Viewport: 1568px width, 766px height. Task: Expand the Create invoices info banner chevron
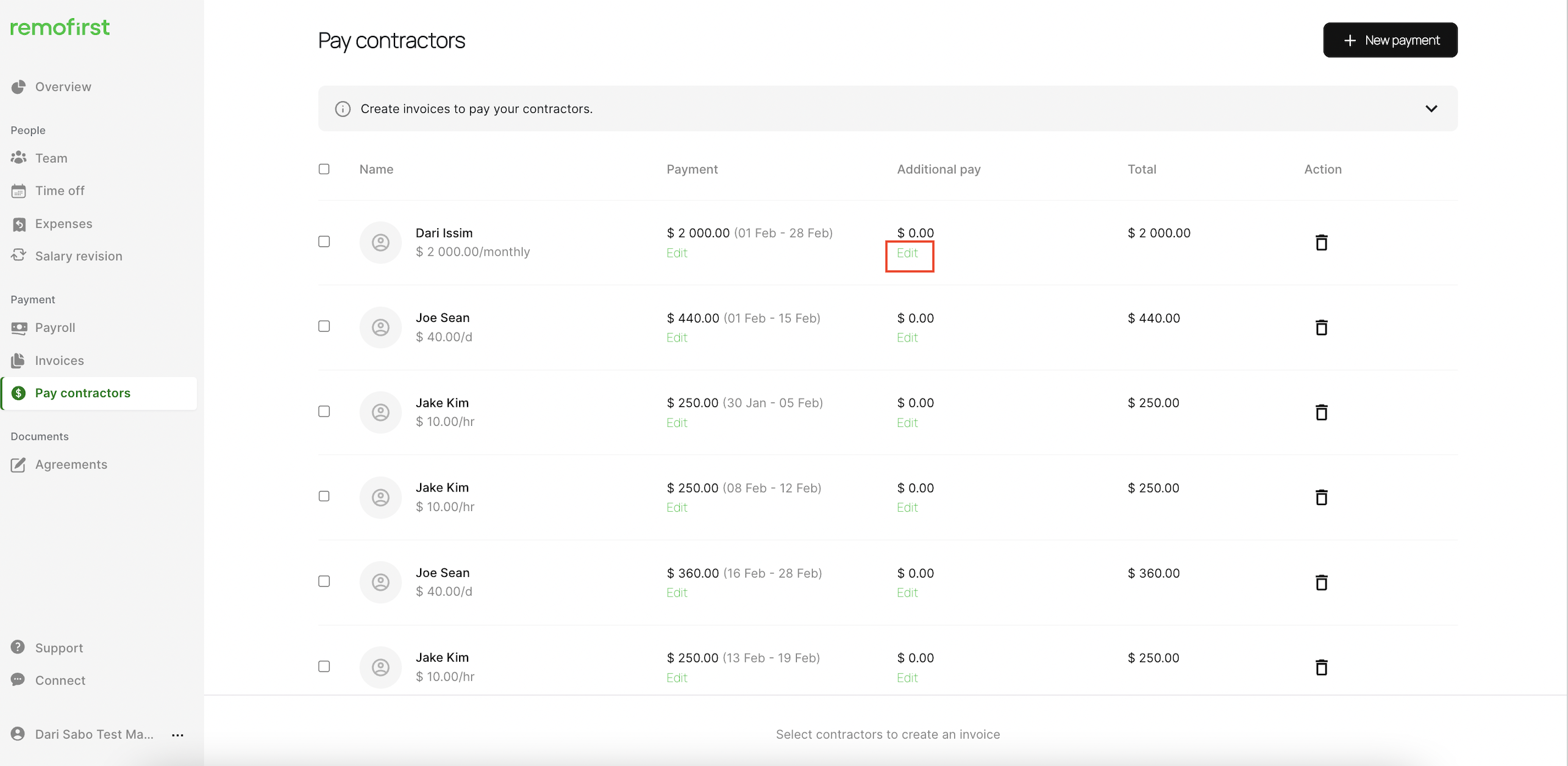1431,109
